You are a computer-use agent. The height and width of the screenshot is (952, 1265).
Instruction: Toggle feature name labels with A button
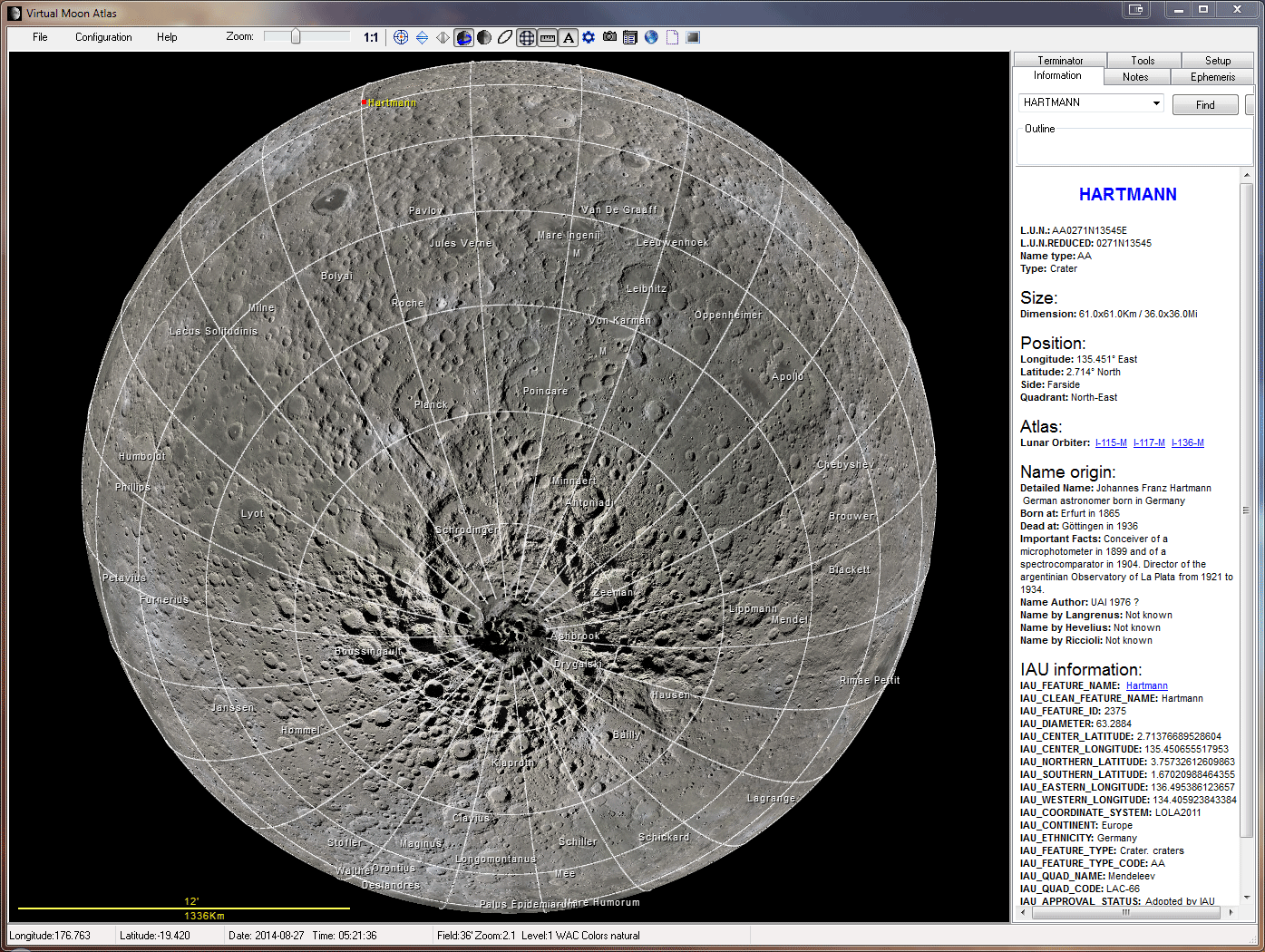point(568,37)
